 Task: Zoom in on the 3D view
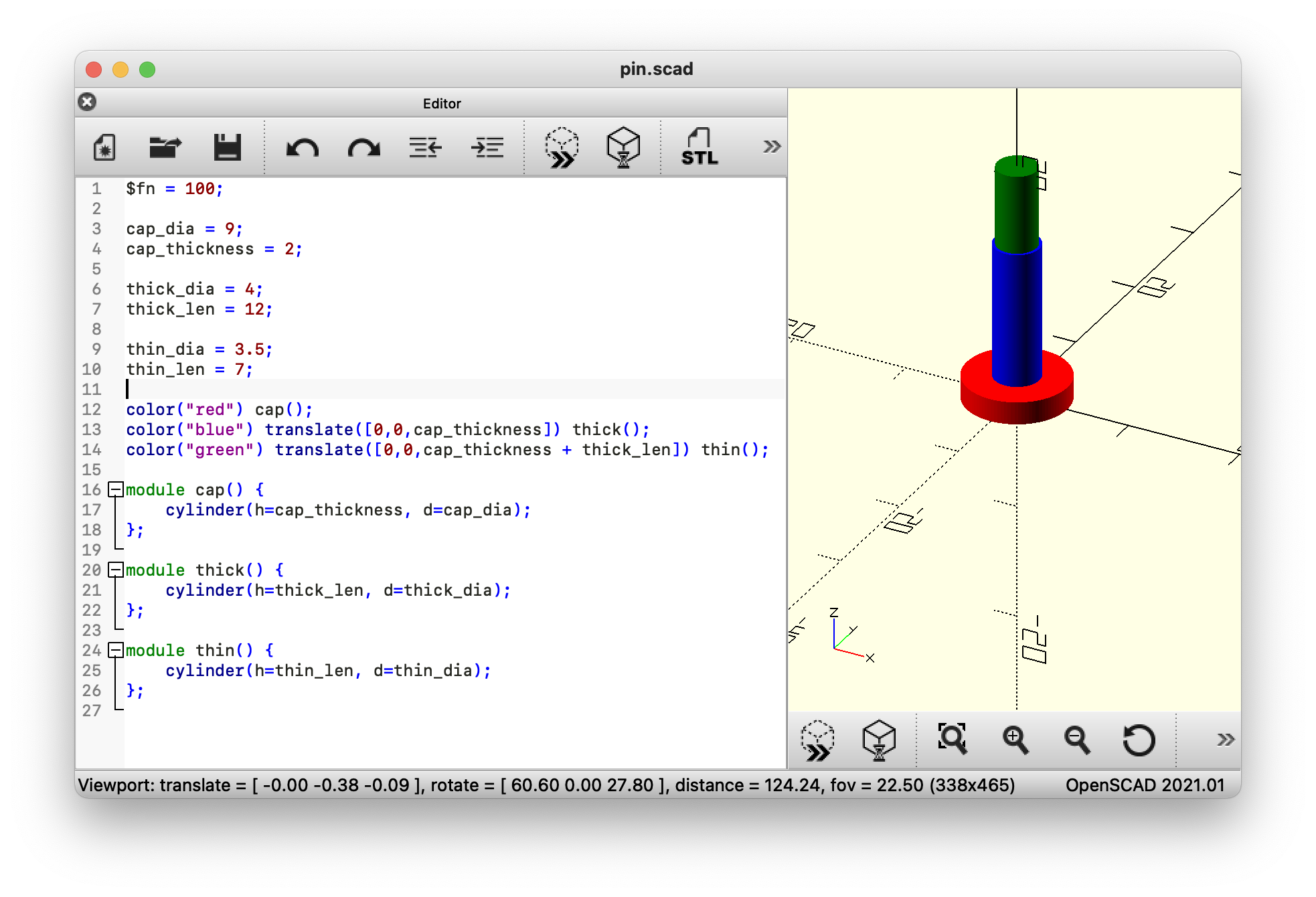point(1015,740)
